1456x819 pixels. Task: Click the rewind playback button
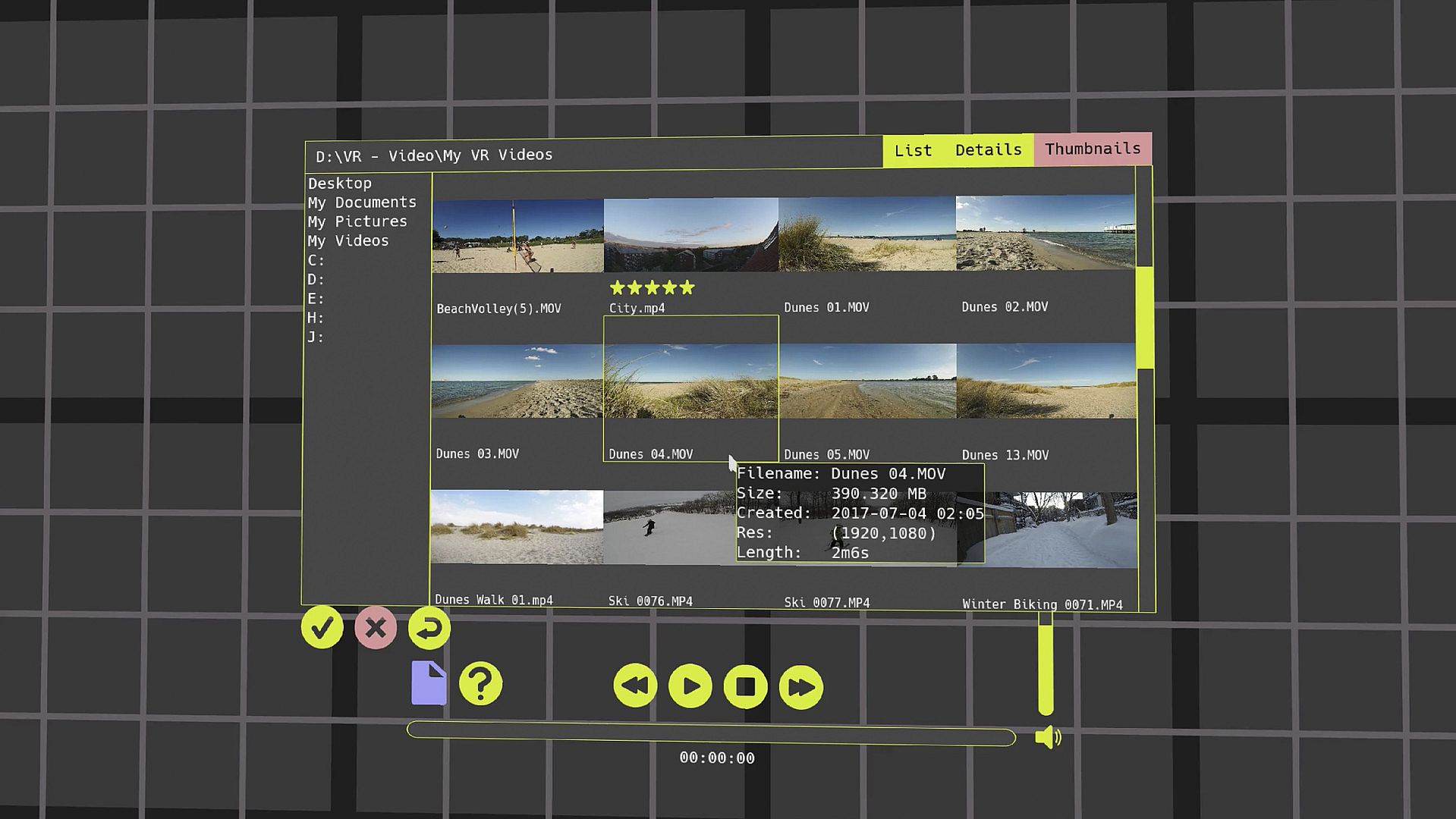pyautogui.click(x=635, y=686)
